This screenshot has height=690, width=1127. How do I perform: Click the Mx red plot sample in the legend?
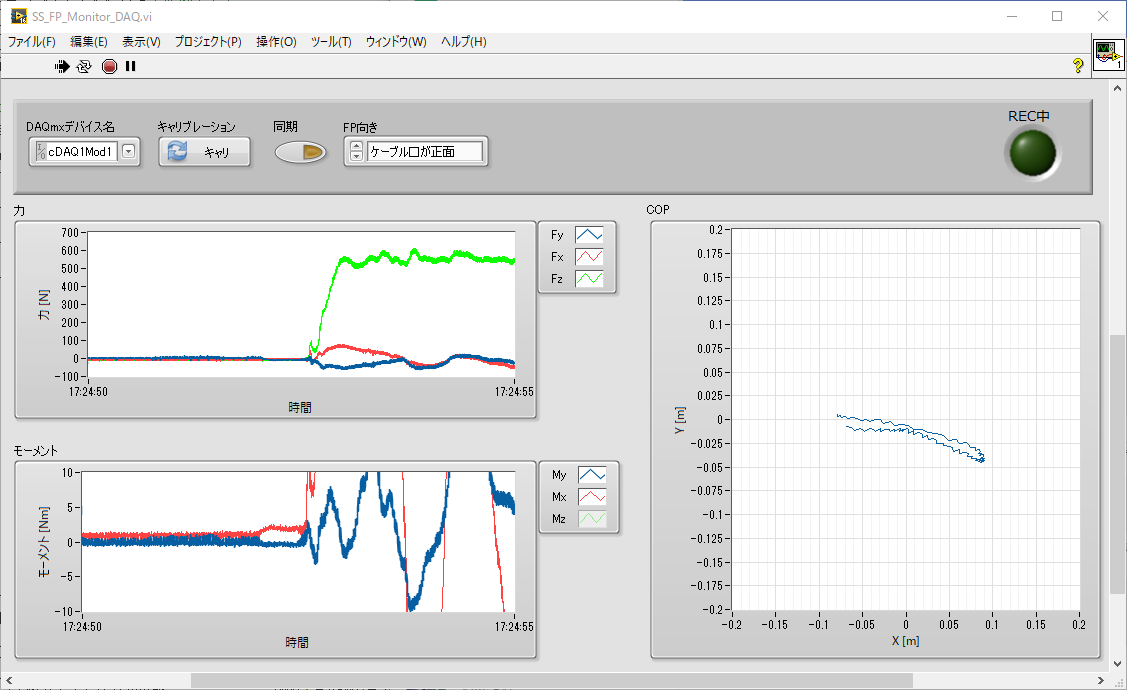592,497
